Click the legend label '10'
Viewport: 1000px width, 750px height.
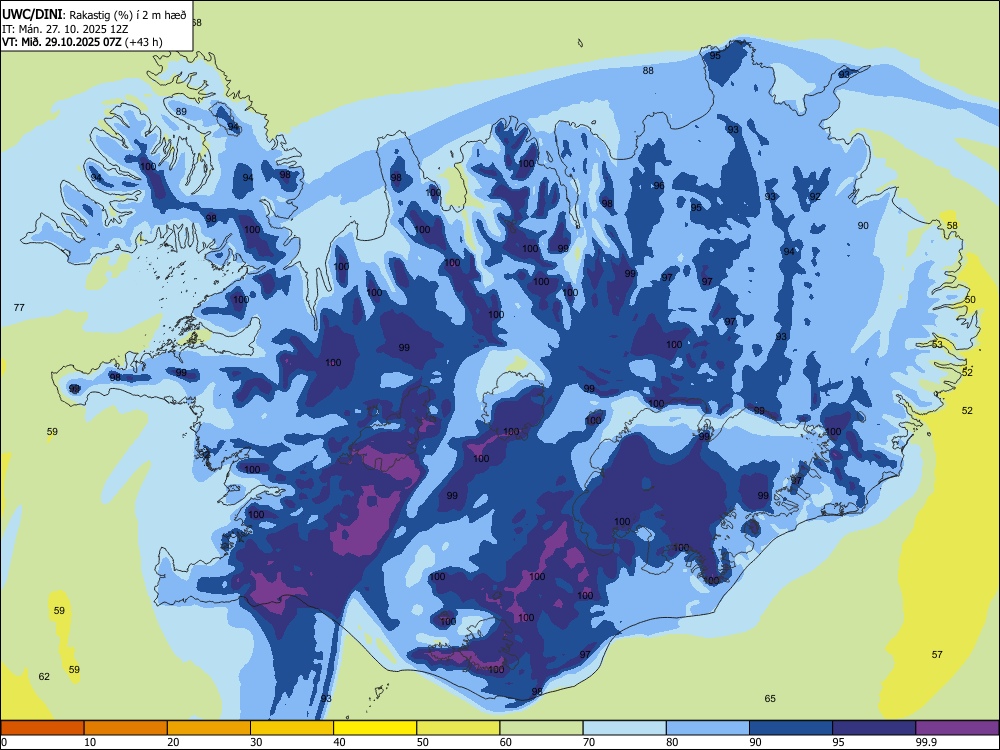[x=90, y=742]
